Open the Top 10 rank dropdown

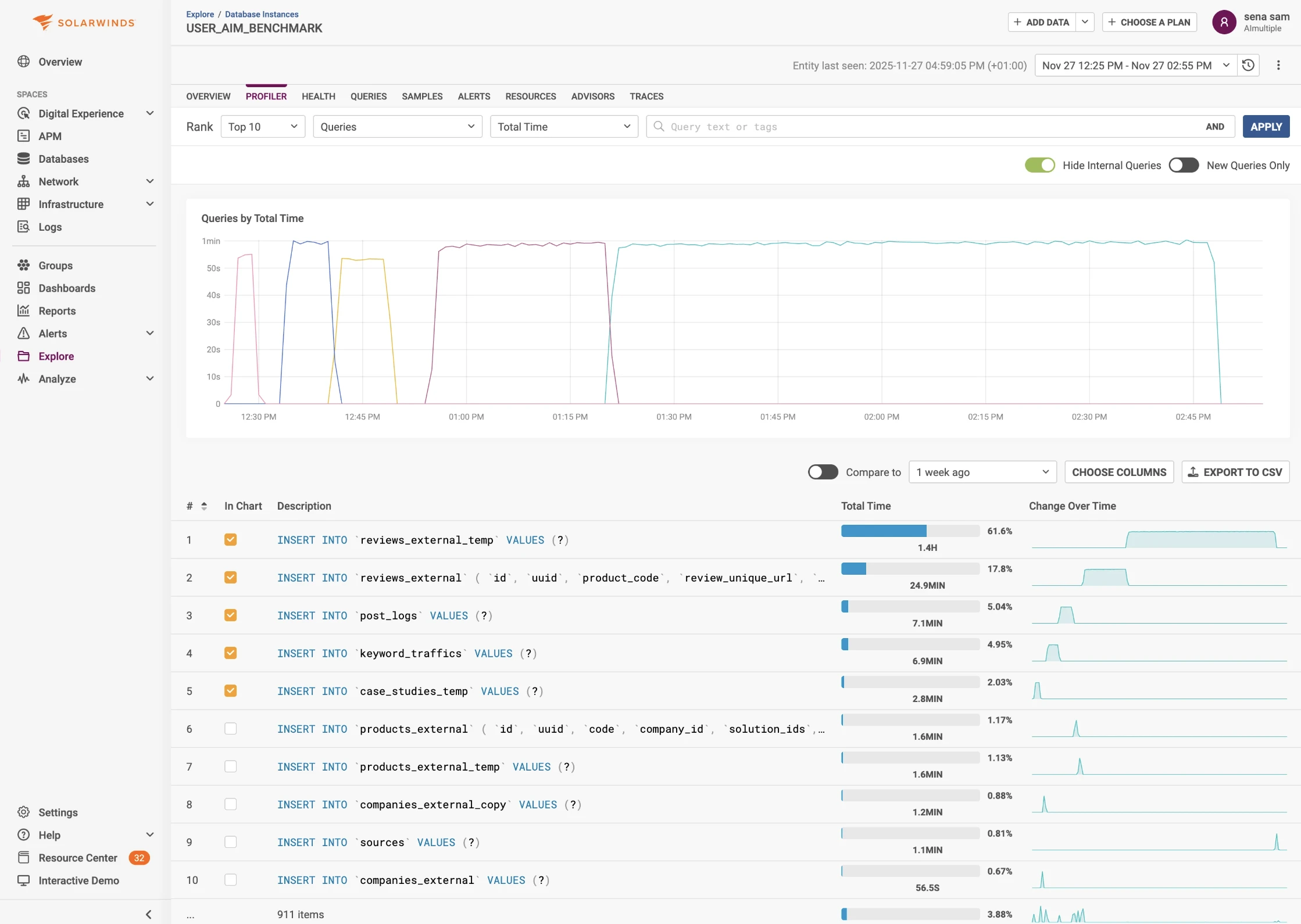(263, 126)
